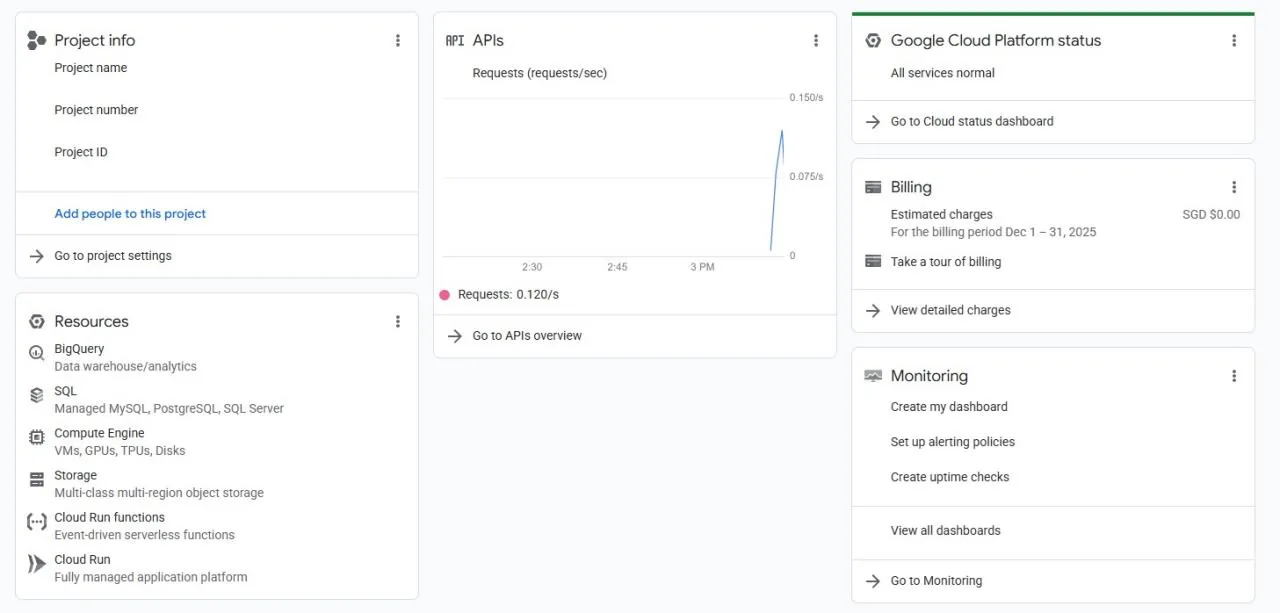Open the Project info card's three-dot menu
The width and height of the screenshot is (1280, 613).
coord(398,41)
